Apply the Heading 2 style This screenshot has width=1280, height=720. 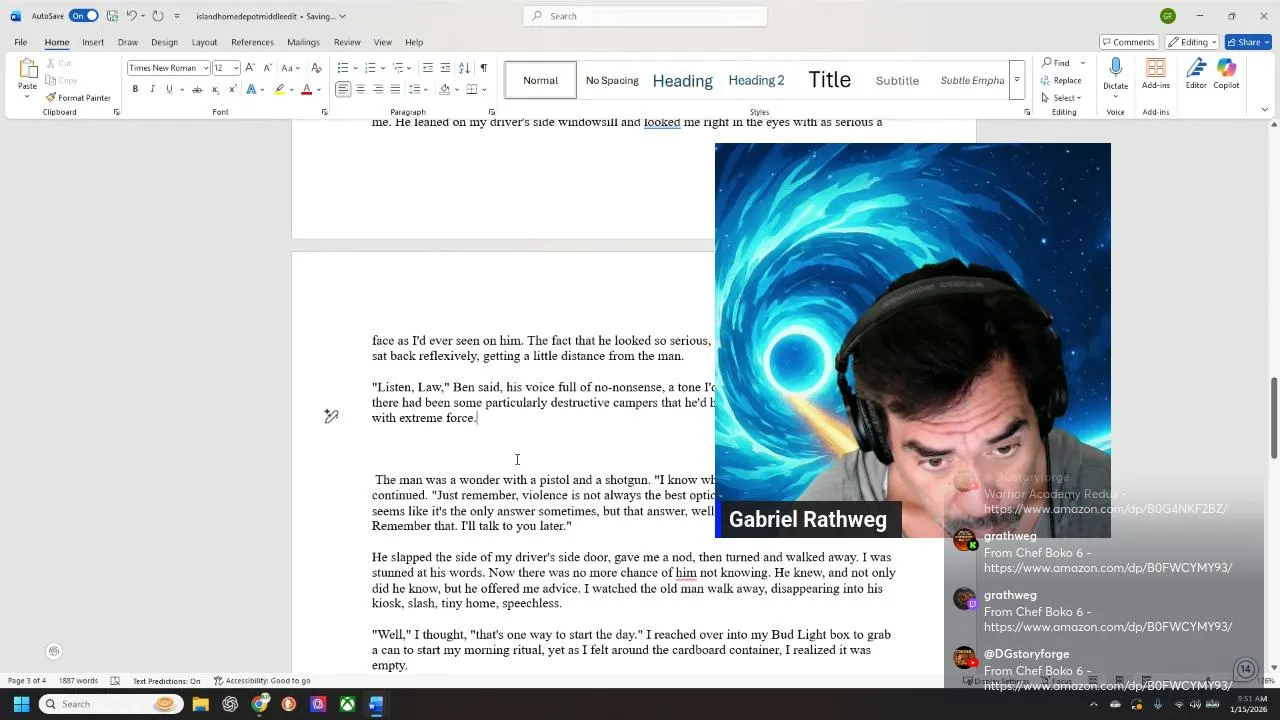pos(756,80)
